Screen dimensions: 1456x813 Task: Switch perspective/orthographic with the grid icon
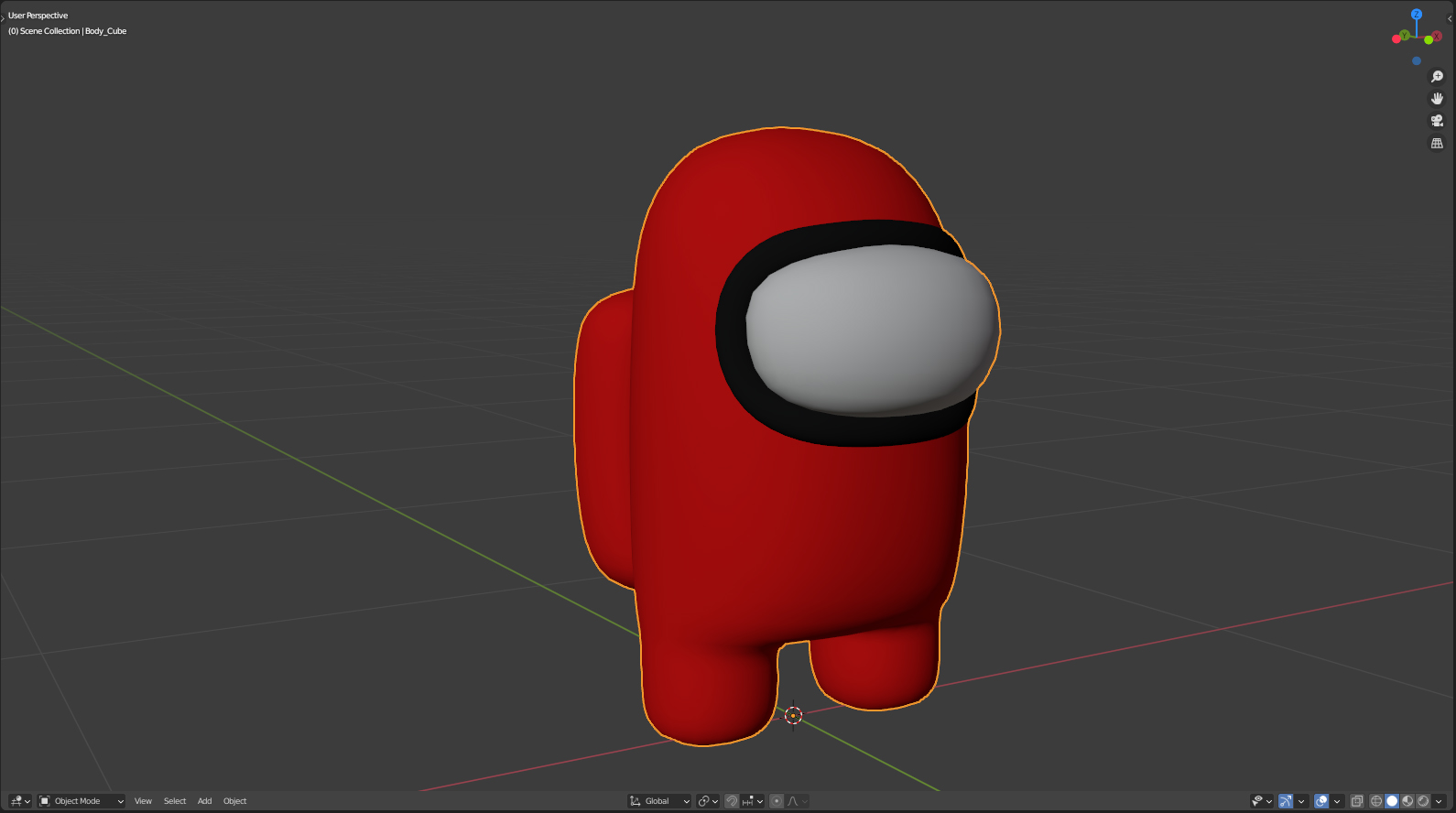coord(1437,144)
